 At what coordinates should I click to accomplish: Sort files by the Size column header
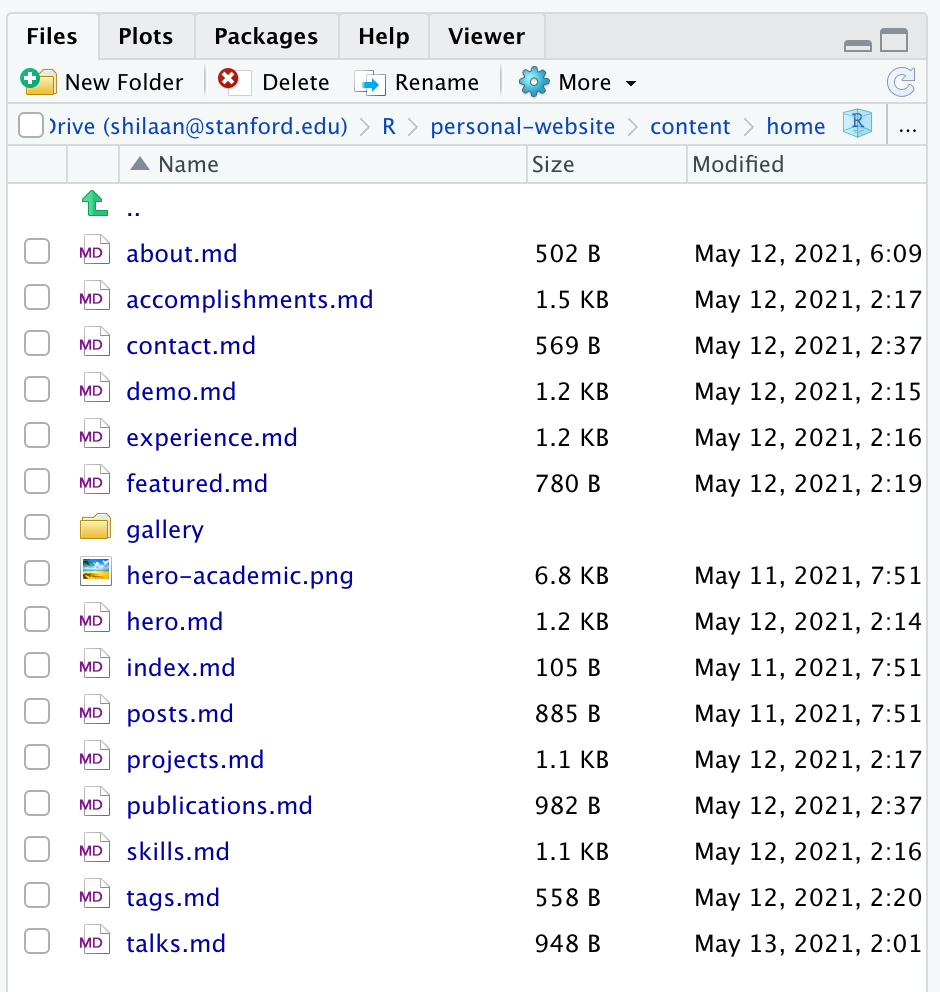coord(553,164)
